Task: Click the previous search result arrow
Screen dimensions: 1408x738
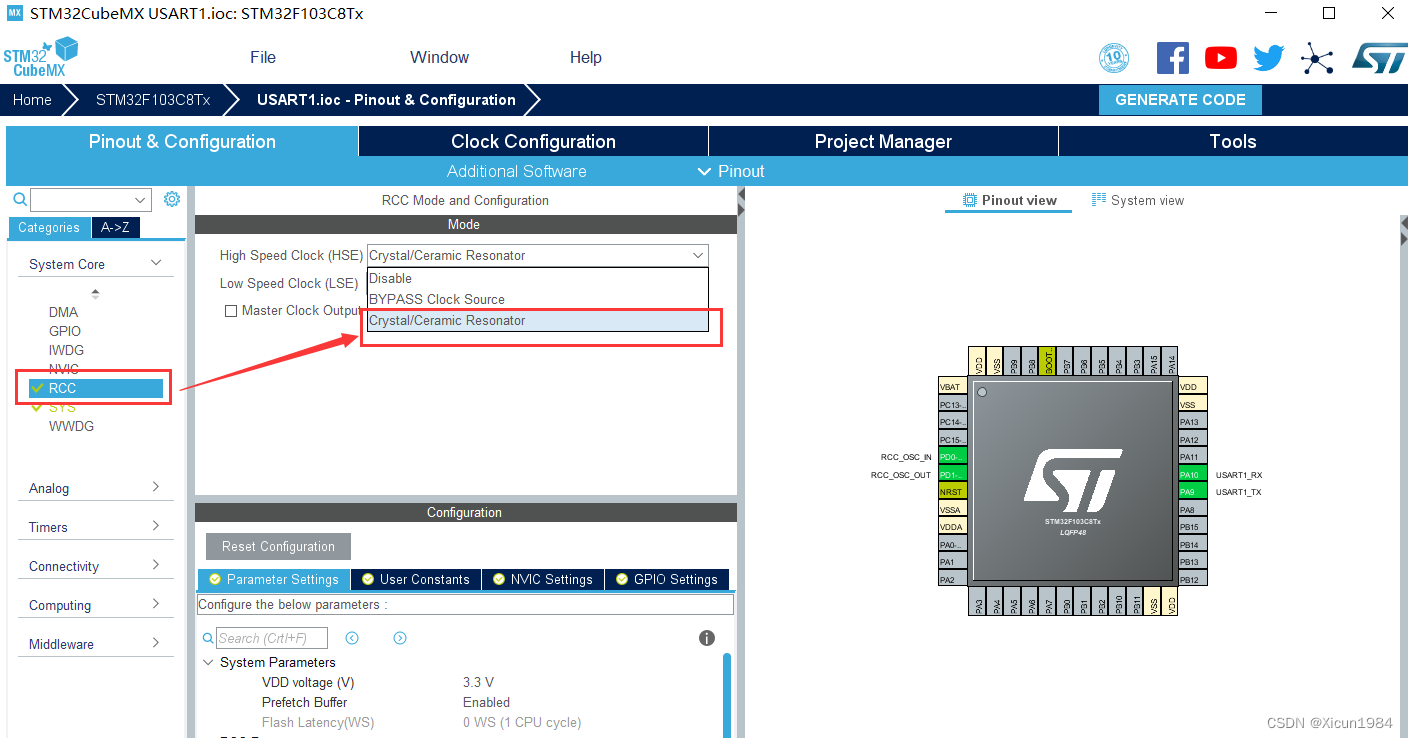Action: click(x=351, y=637)
